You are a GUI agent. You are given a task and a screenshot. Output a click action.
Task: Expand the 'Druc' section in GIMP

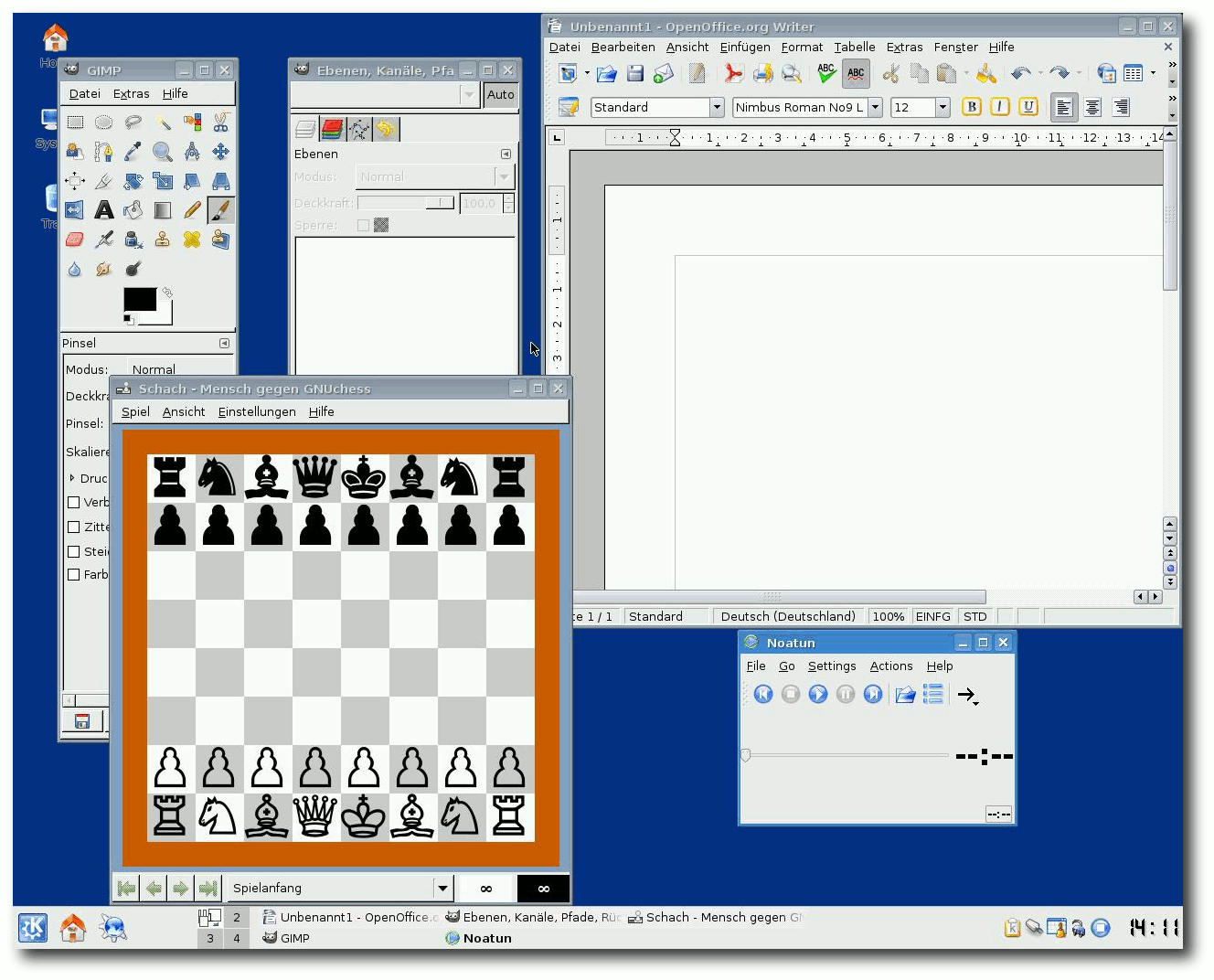pyautogui.click(x=72, y=478)
